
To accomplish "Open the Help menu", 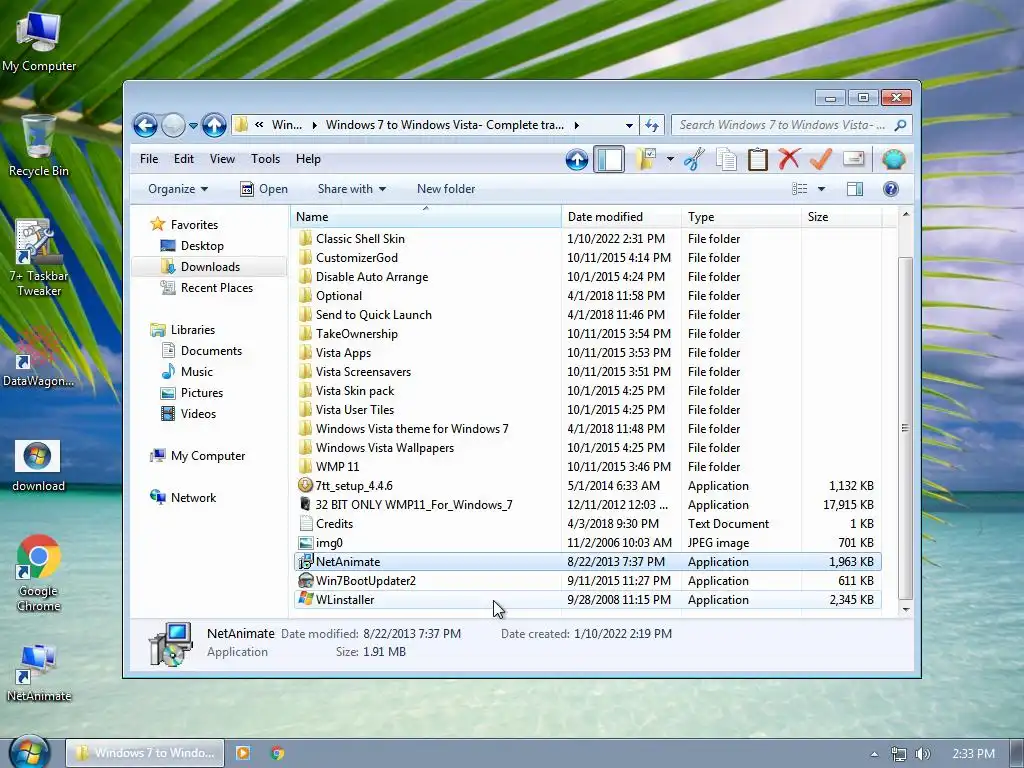I will point(308,159).
